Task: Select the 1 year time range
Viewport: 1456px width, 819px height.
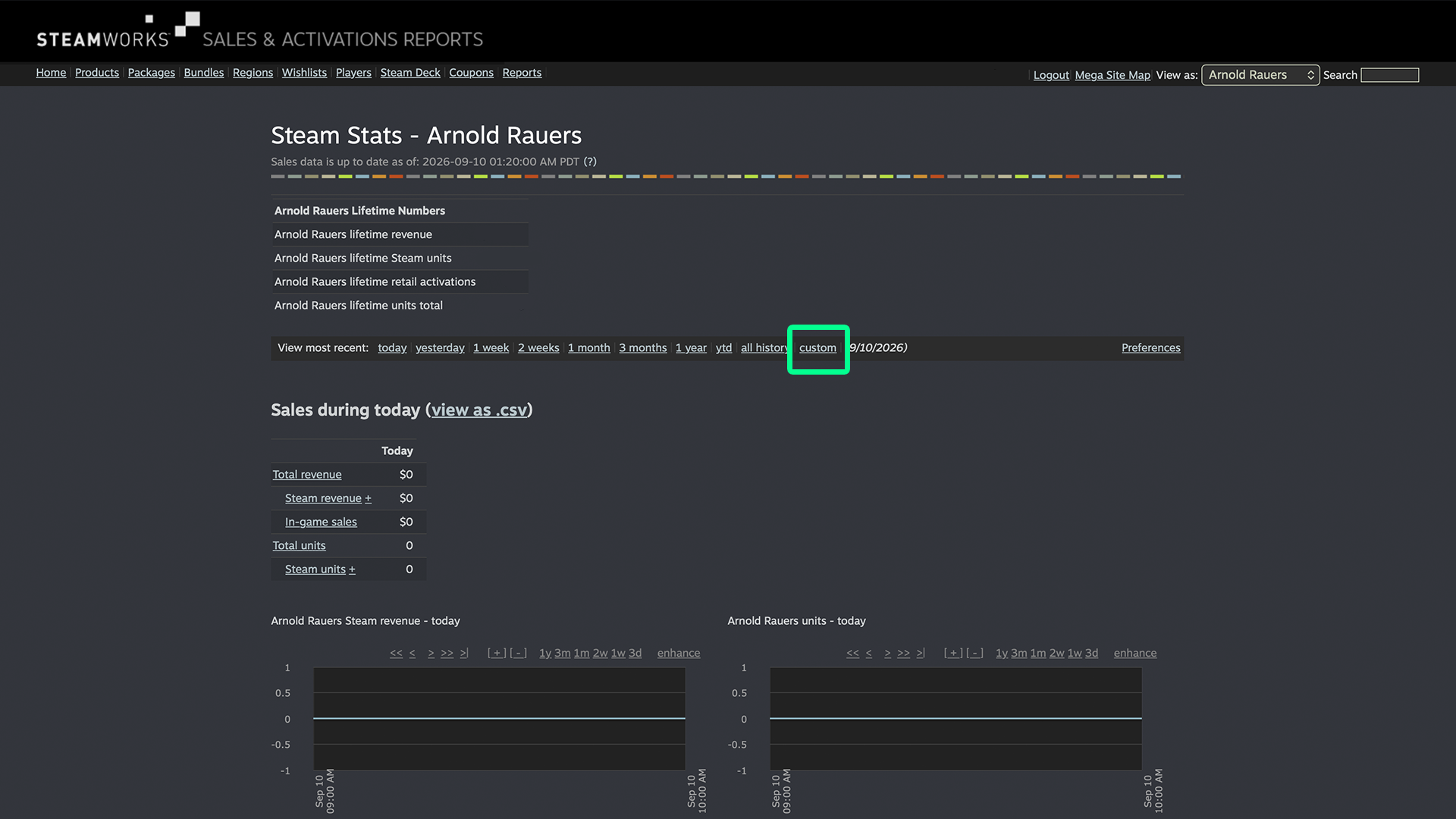Action: pyautogui.click(x=691, y=348)
